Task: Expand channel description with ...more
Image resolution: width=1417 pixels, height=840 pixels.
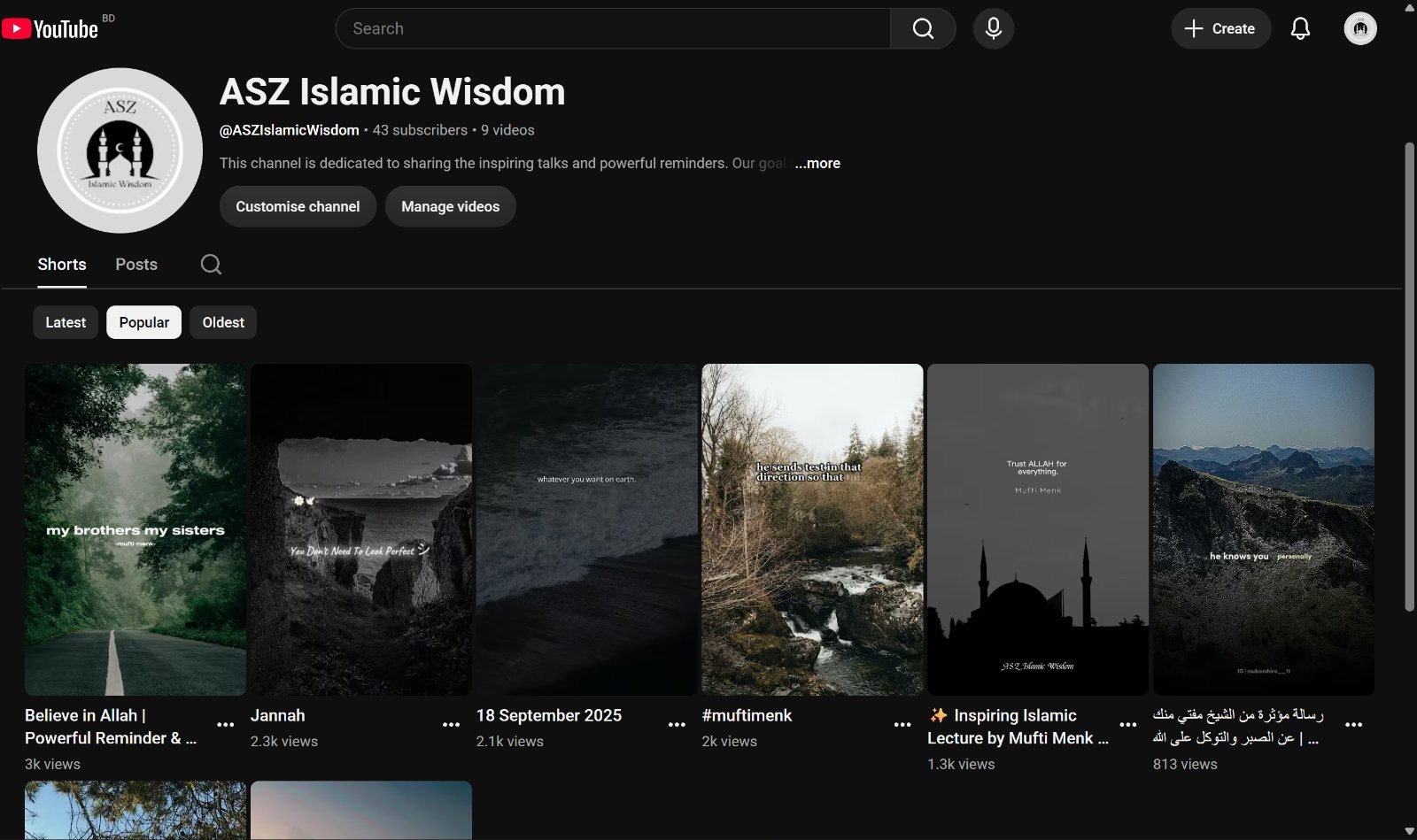Action: tap(817, 163)
